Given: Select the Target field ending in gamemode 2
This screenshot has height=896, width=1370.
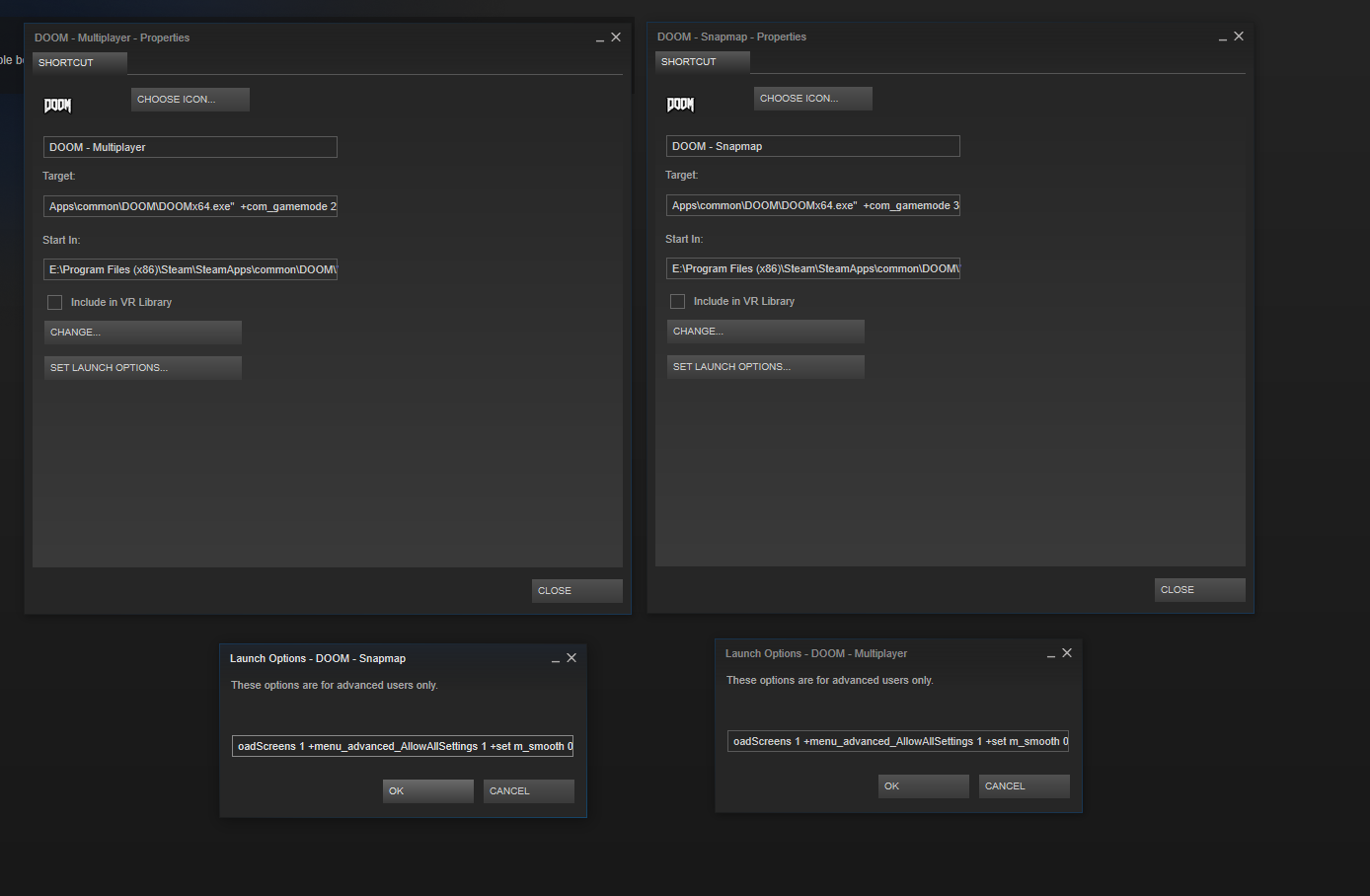Looking at the screenshot, I should (x=190, y=206).
